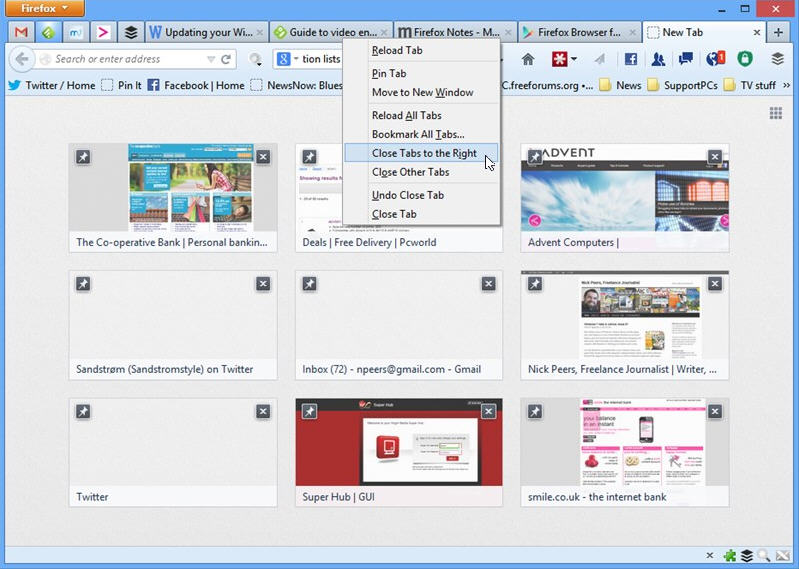Viewport: 799px width, 569px height.
Task: Open the chat messages toolbar icon
Action: [686, 59]
